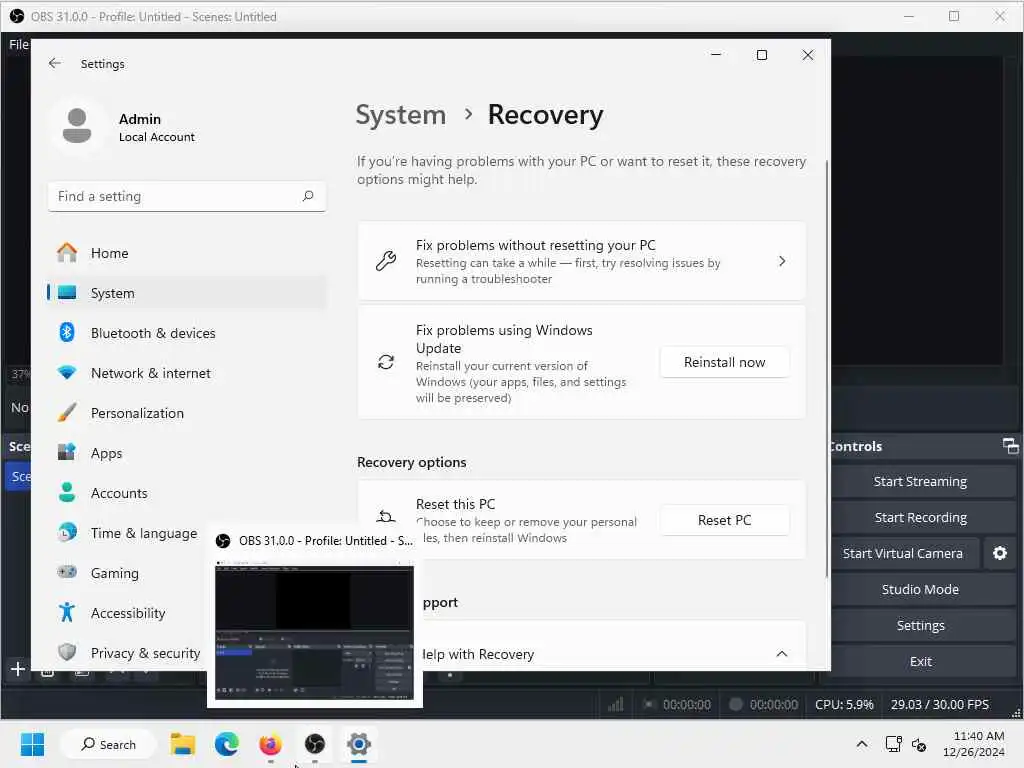Click the Gaming controller icon
Screen dimensions: 1024x768
(x=67, y=572)
